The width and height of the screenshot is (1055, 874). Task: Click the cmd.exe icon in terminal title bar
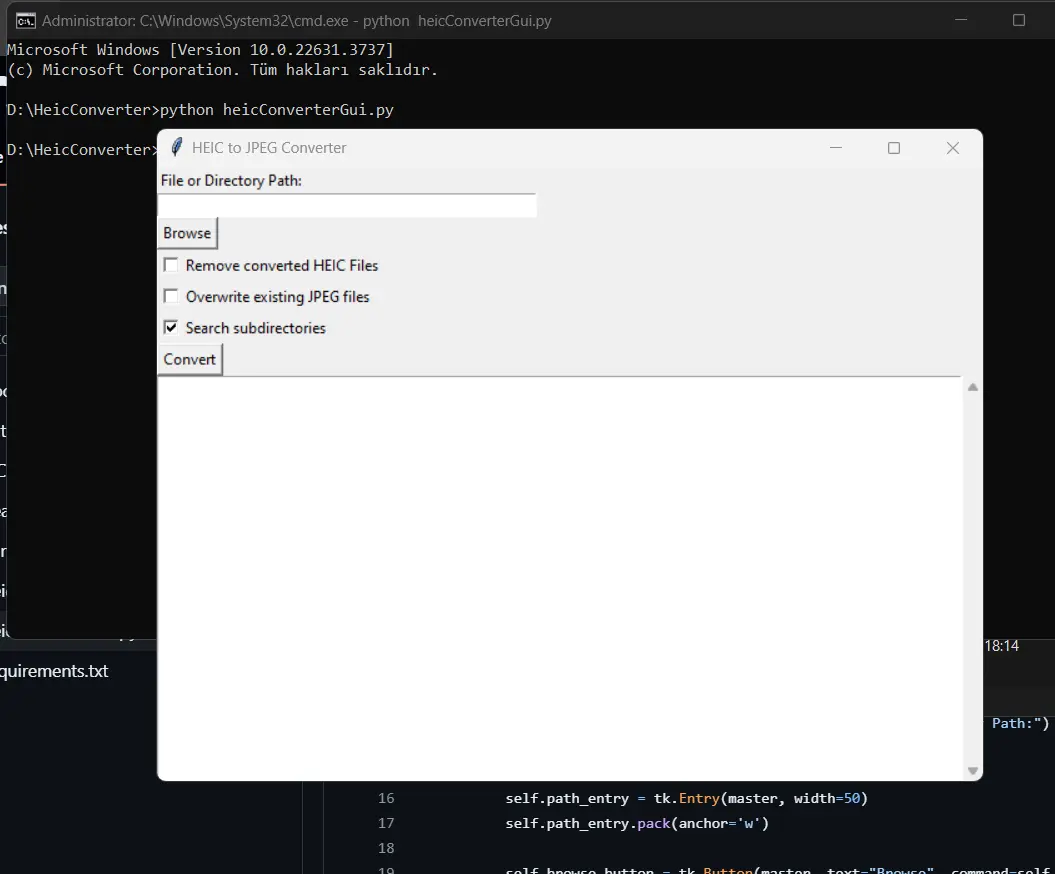point(26,21)
